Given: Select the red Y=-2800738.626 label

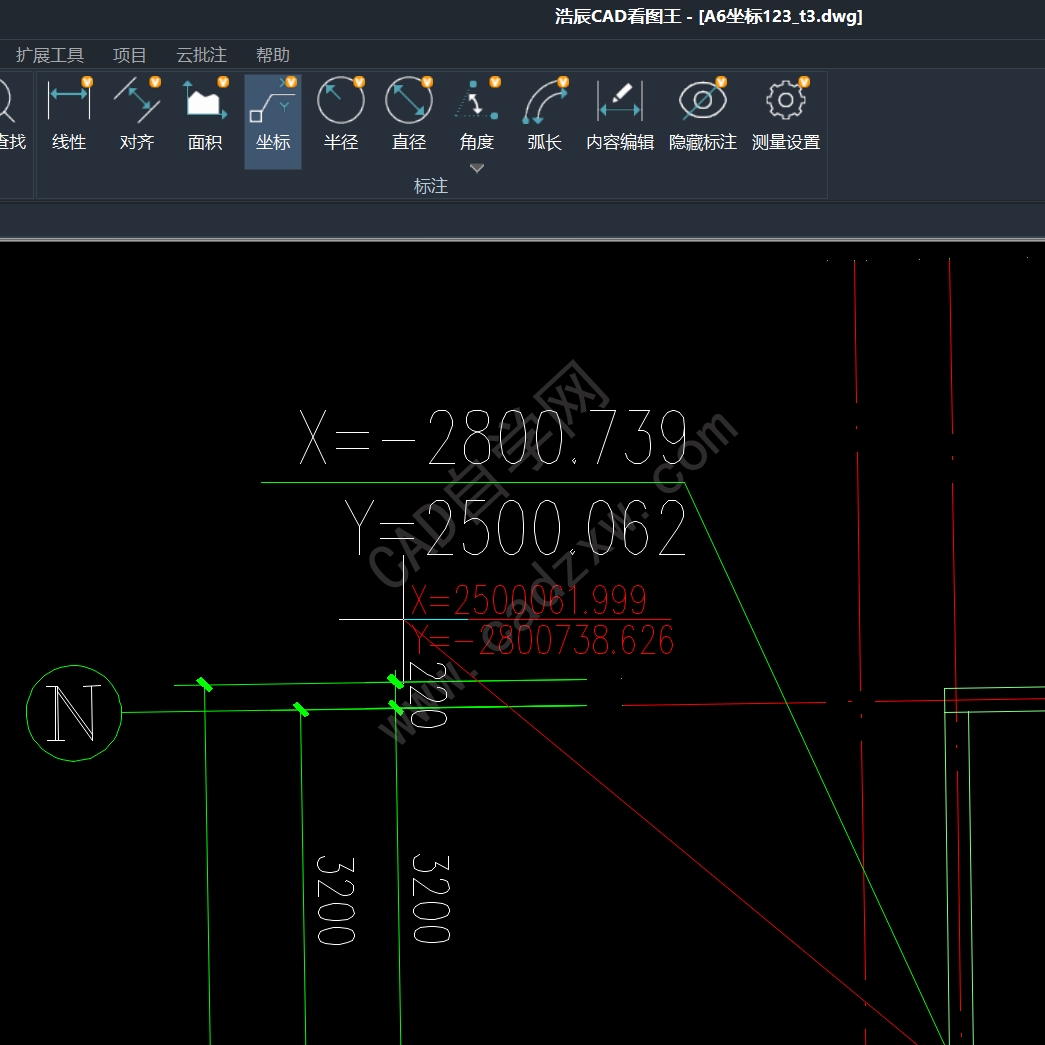Looking at the screenshot, I should (x=542, y=640).
